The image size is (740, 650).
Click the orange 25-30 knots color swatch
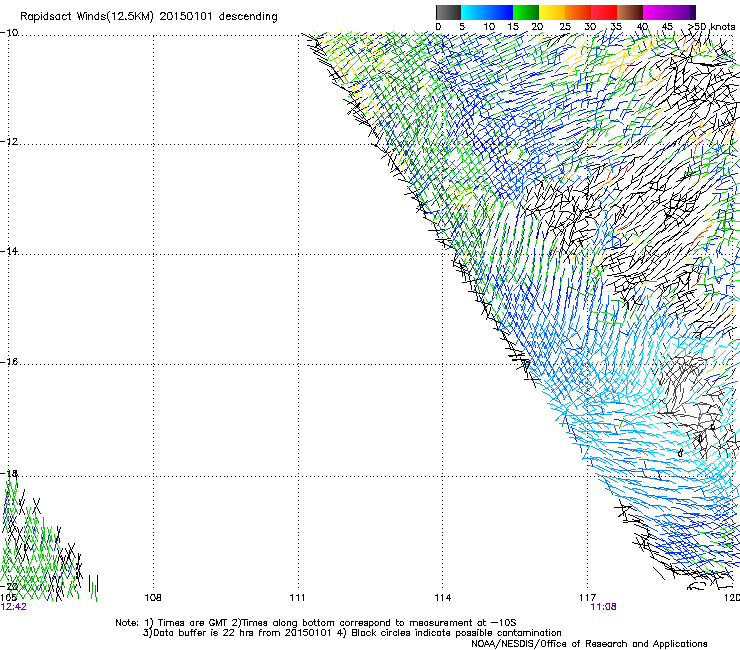[x=578, y=12]
